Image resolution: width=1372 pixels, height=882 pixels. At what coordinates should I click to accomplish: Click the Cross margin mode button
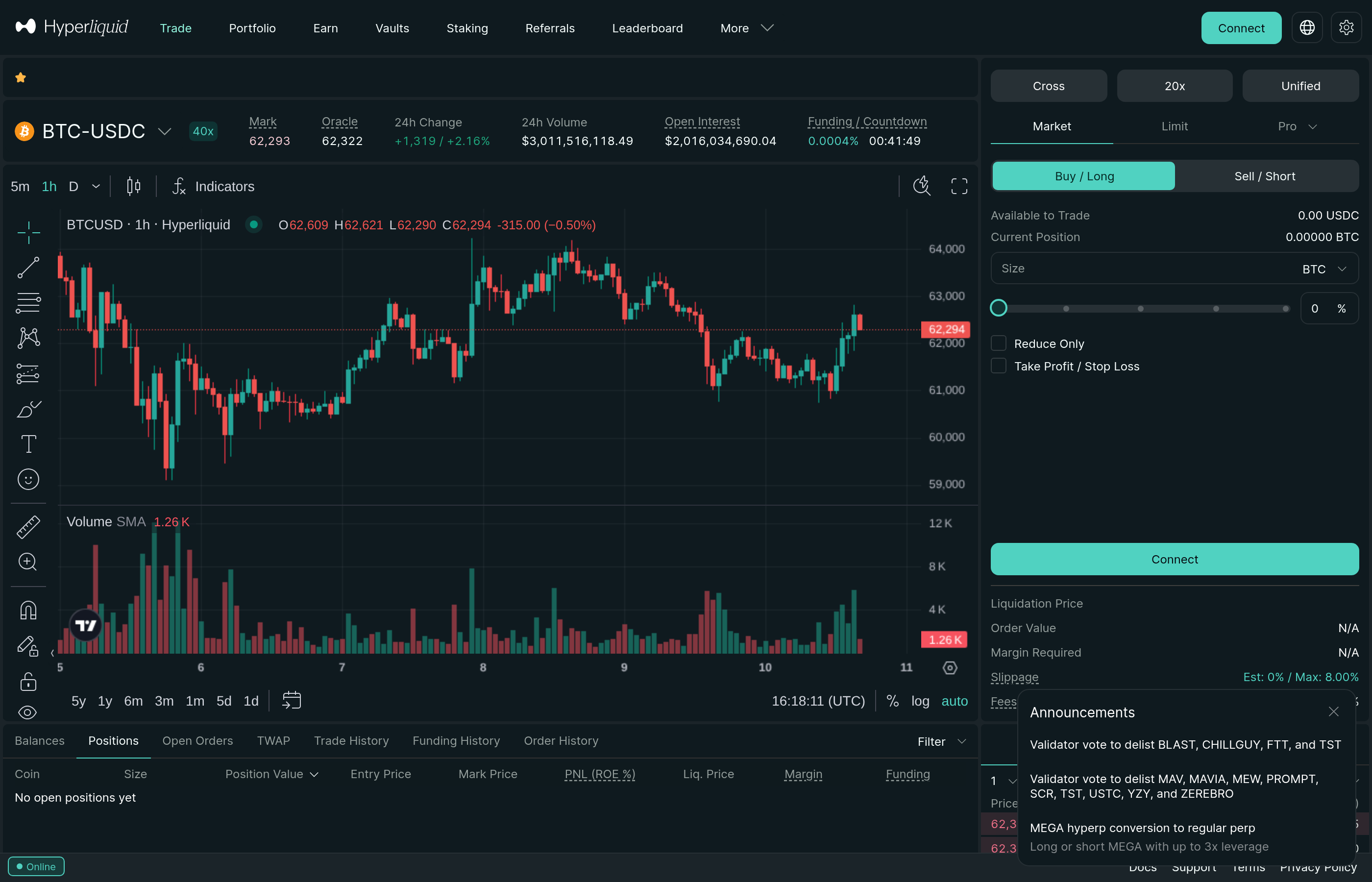pyautogui.click(x=1048, y=86)
